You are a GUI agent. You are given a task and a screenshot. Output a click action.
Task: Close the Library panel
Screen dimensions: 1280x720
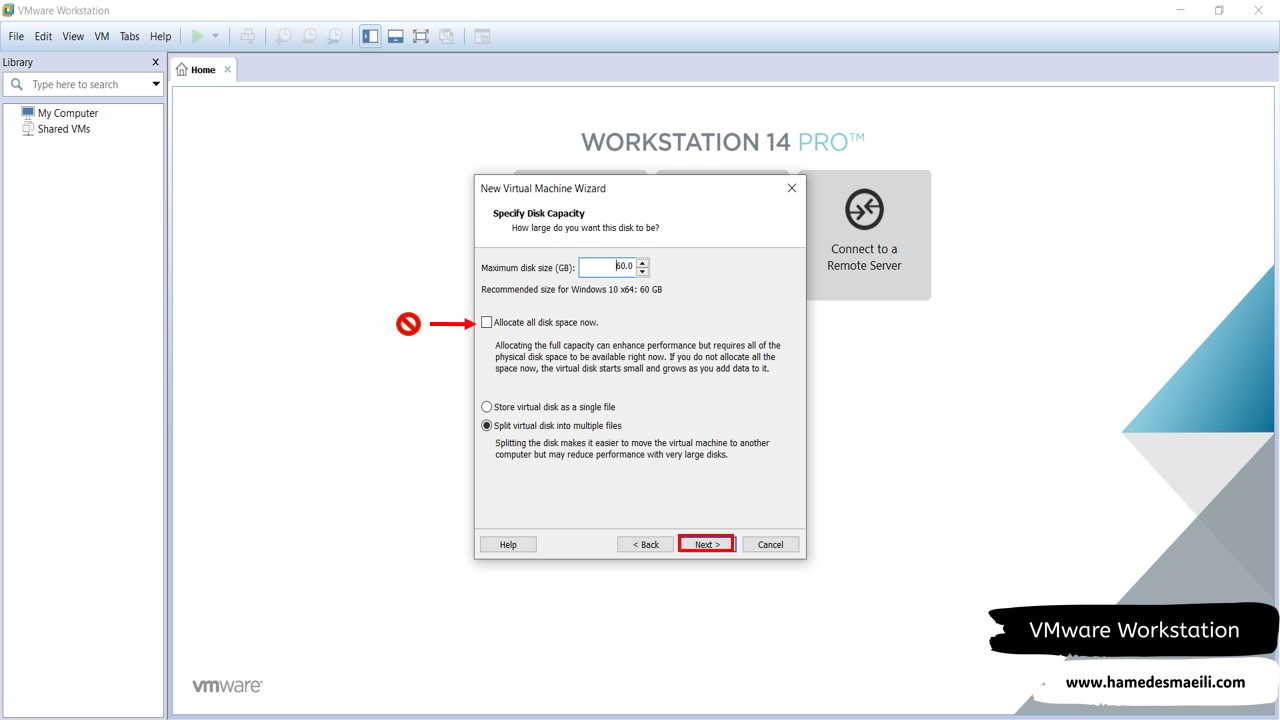pyautogui.click(x=155, y=62)
